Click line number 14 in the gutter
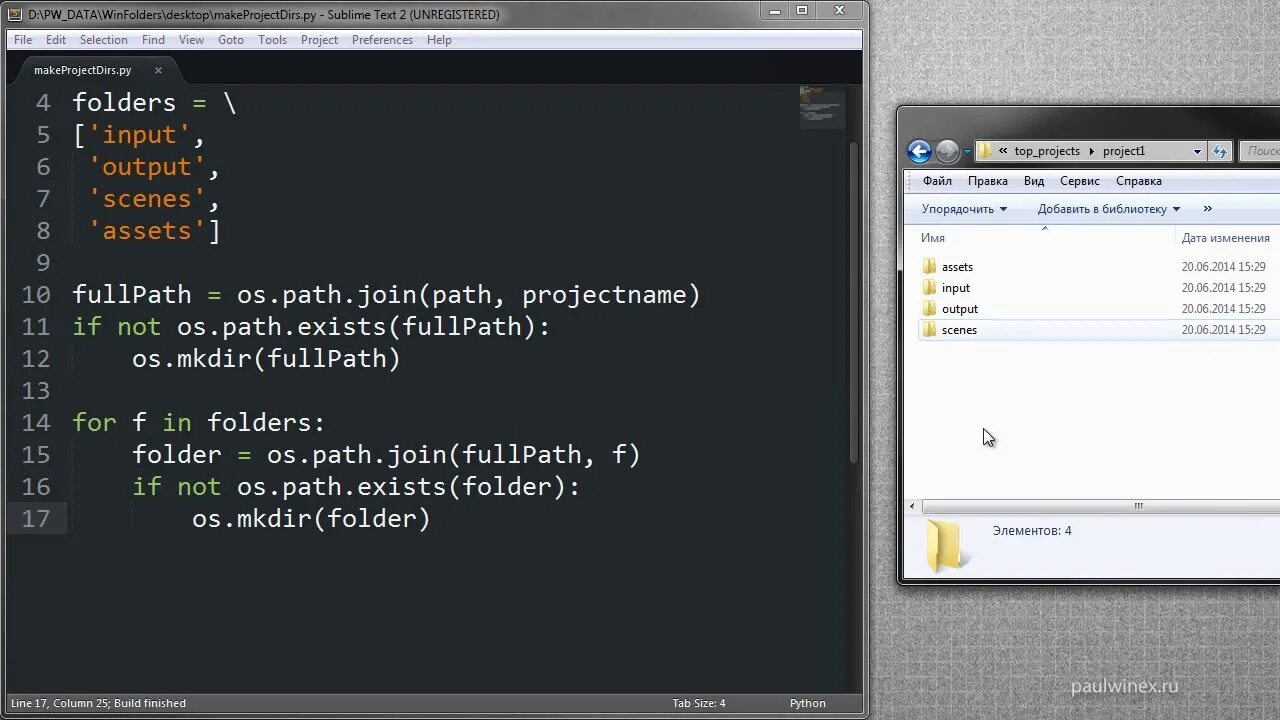 point(35,423)
